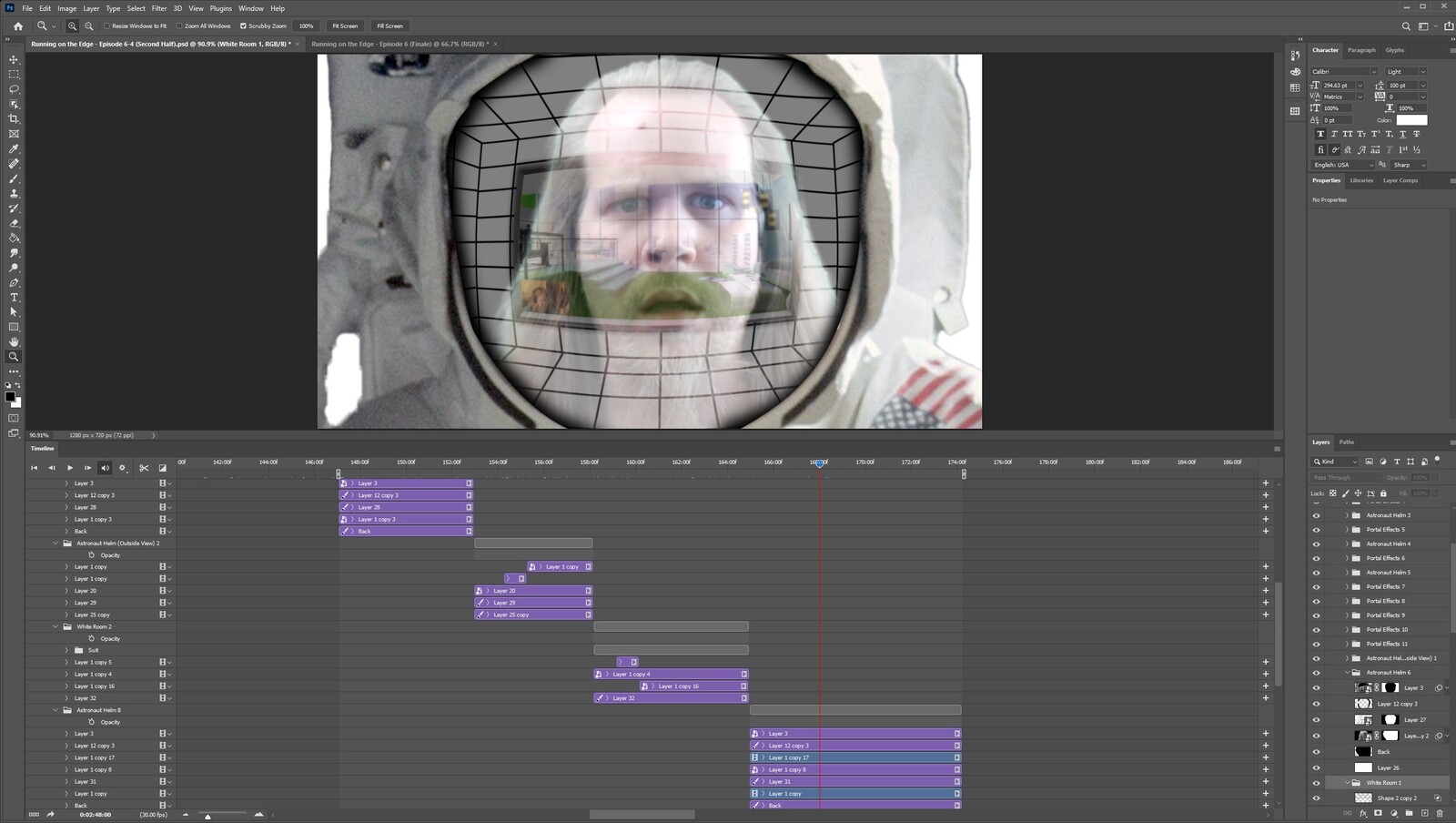Open the Plugins menu

pyautogui.click(x=221, y=8)
